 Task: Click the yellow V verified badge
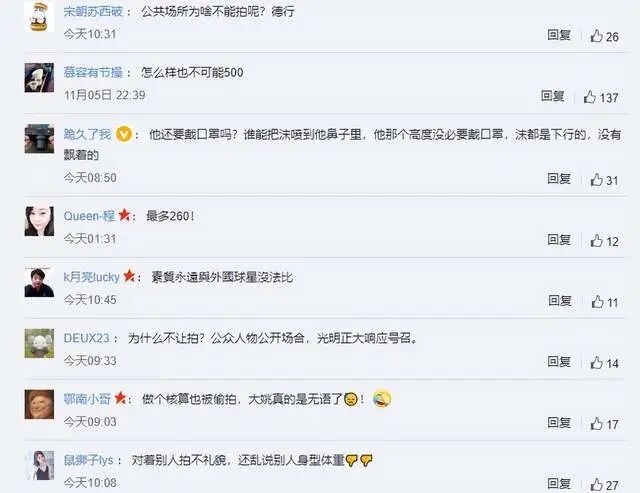pos(124,134)
